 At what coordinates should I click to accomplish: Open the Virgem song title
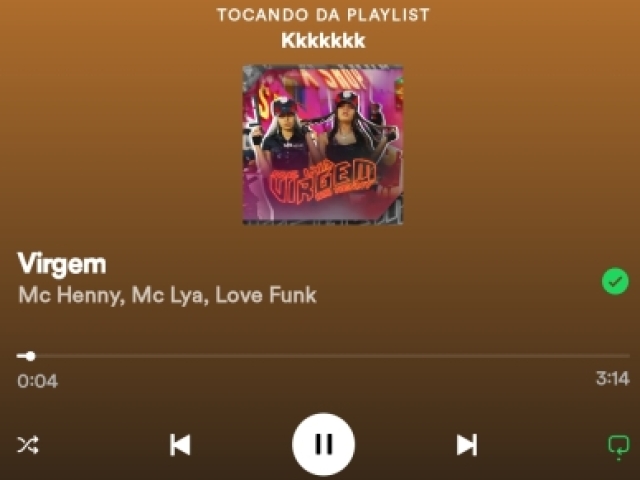click(62, 265)
